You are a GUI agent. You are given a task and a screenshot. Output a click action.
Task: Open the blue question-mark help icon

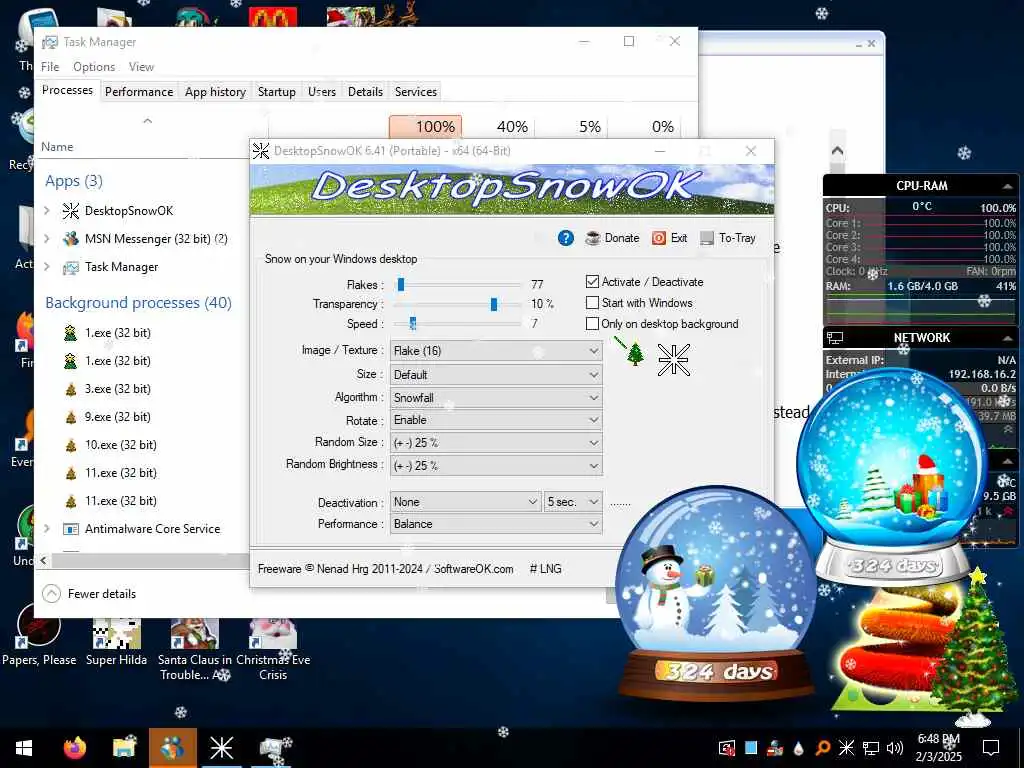click(566, 238)
